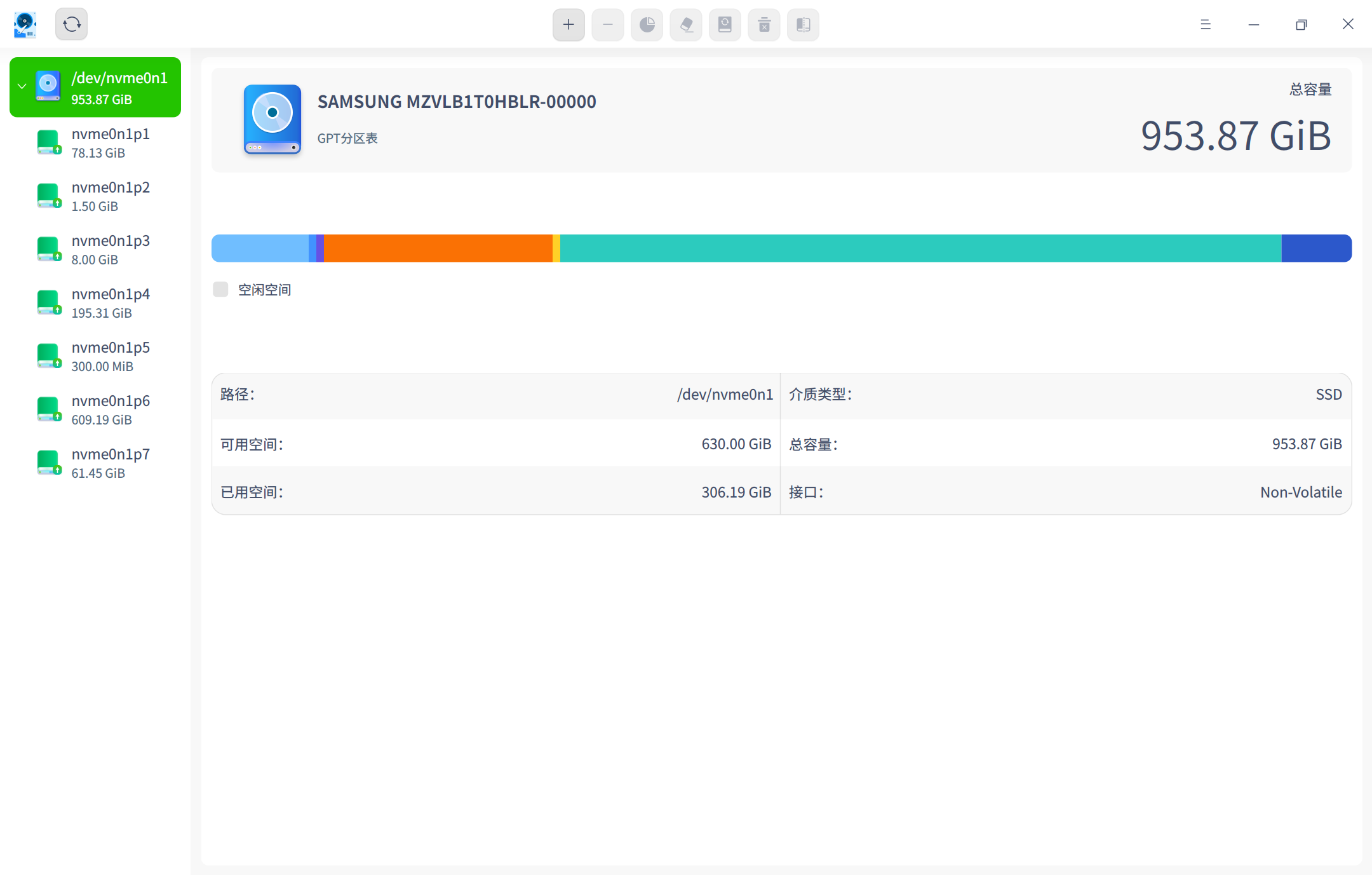Open the resize space pie-chart icon
1372x875 pixels.
point(646,24)
